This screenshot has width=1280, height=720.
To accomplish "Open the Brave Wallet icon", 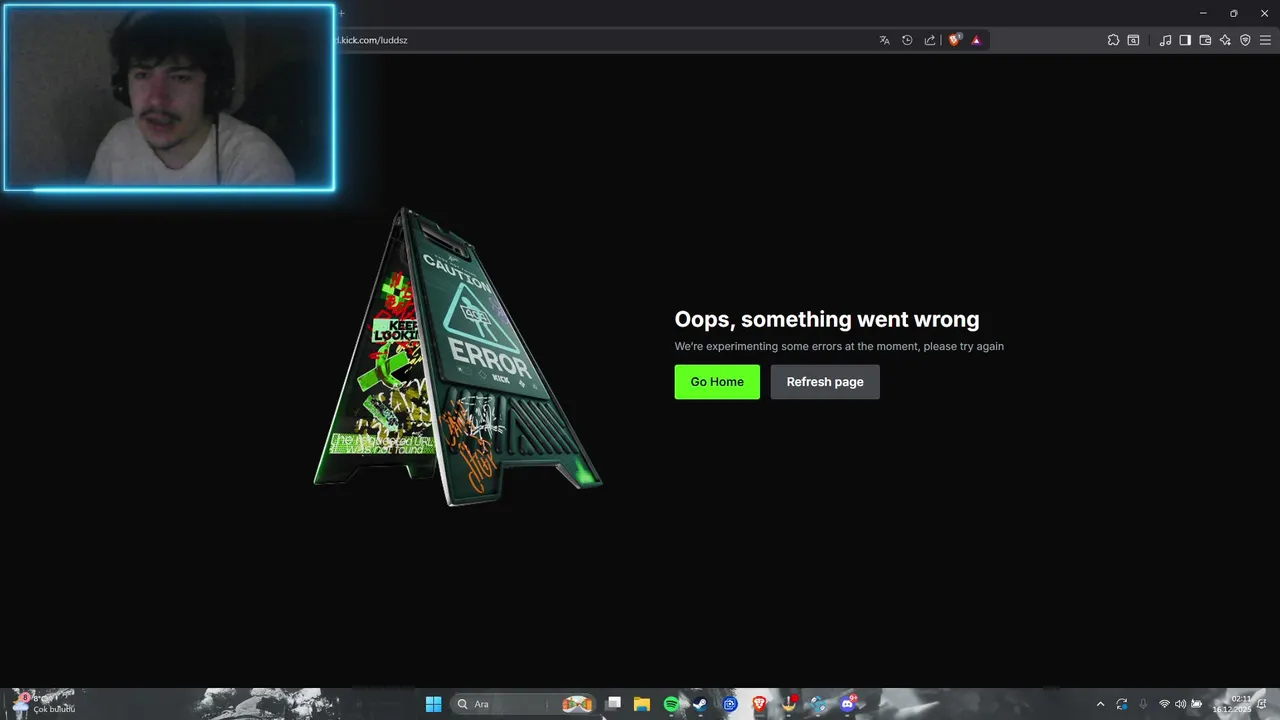I will 1205,40.
